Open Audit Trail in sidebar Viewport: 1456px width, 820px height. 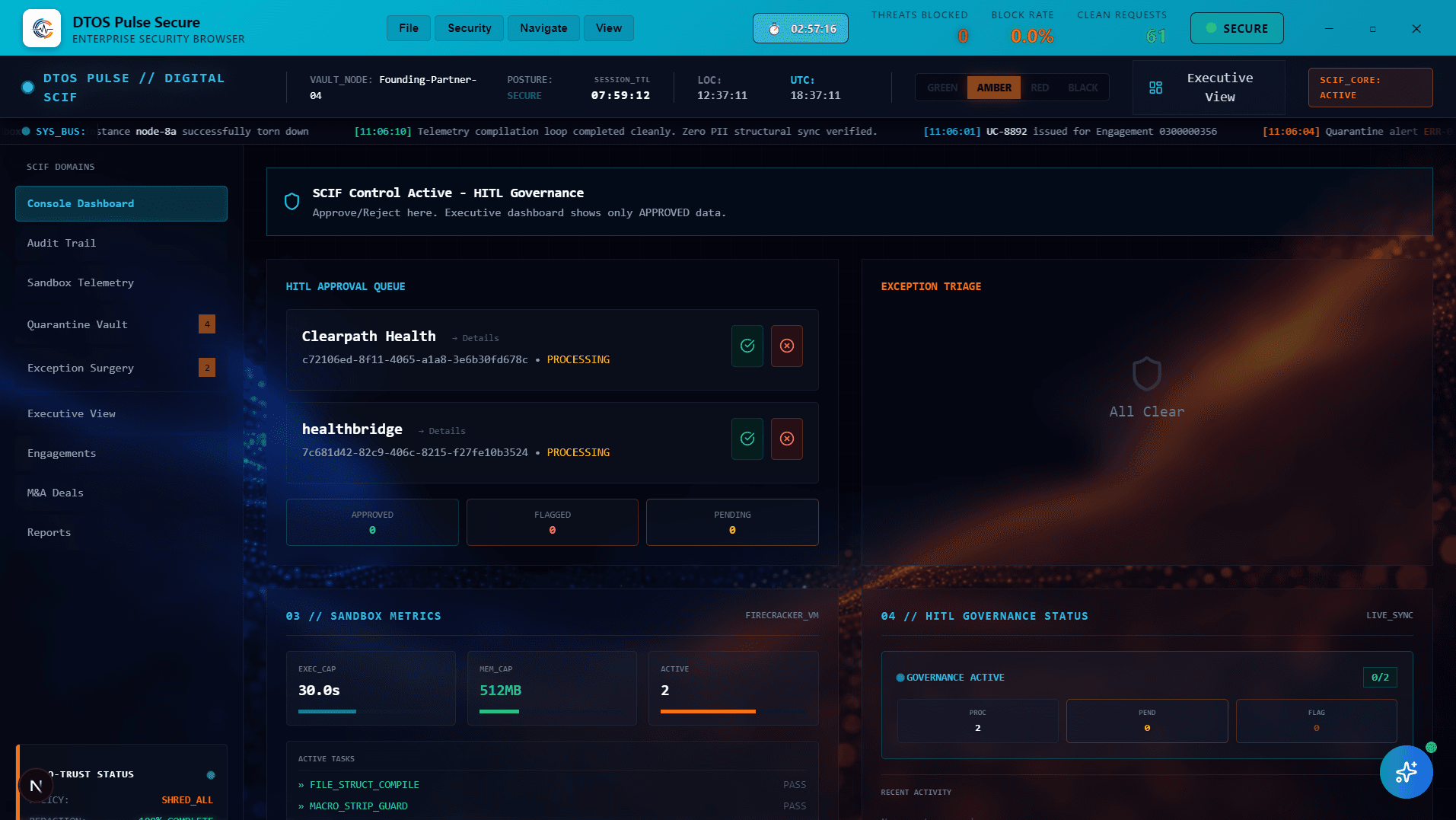click(x=121, y=243)
